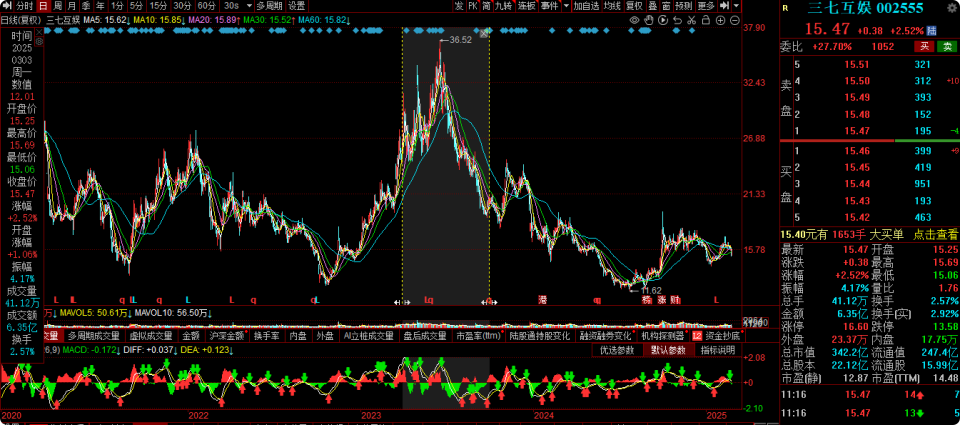Open 更多 more options
The image size is (960, 425).
(x=706, y=6)
